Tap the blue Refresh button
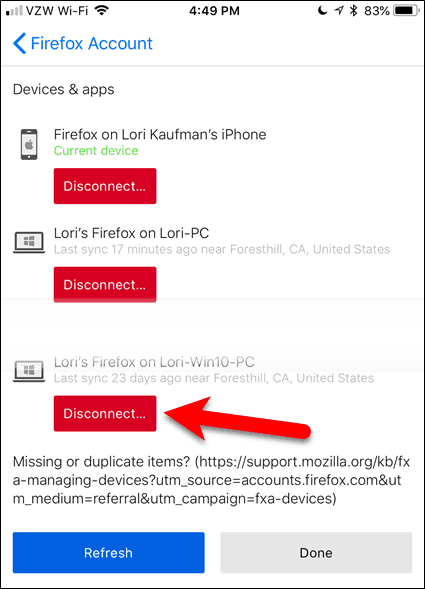This screenshot has height=589, width=425. coord(109,553)
